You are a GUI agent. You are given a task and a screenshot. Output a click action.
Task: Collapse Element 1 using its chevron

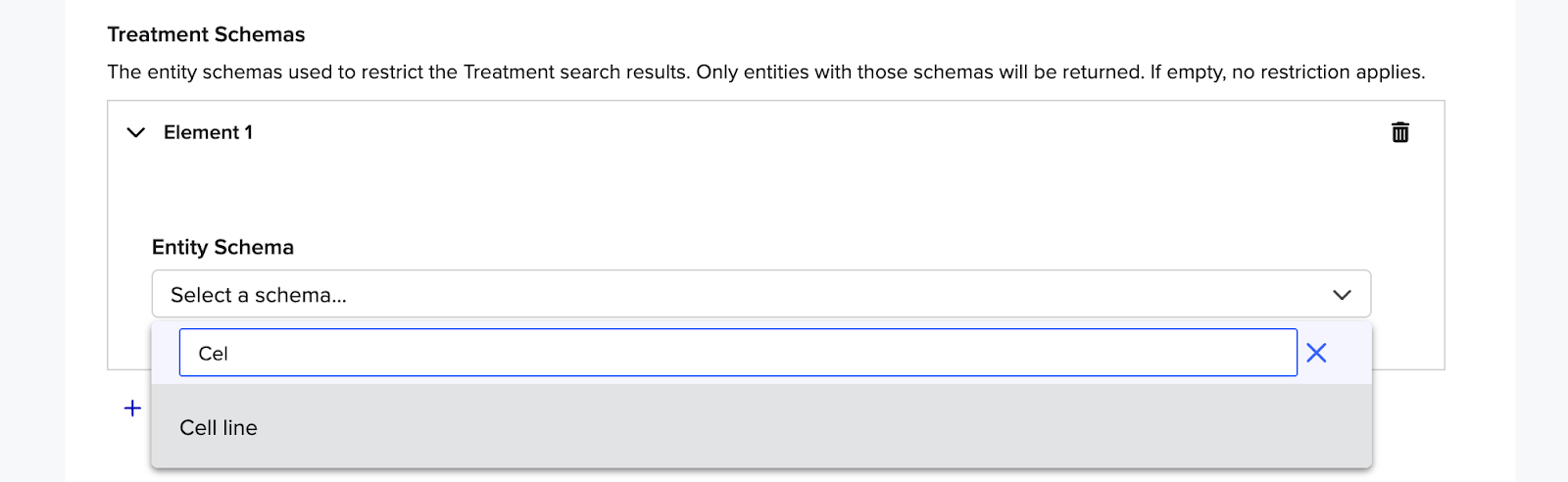pos(136,132)
